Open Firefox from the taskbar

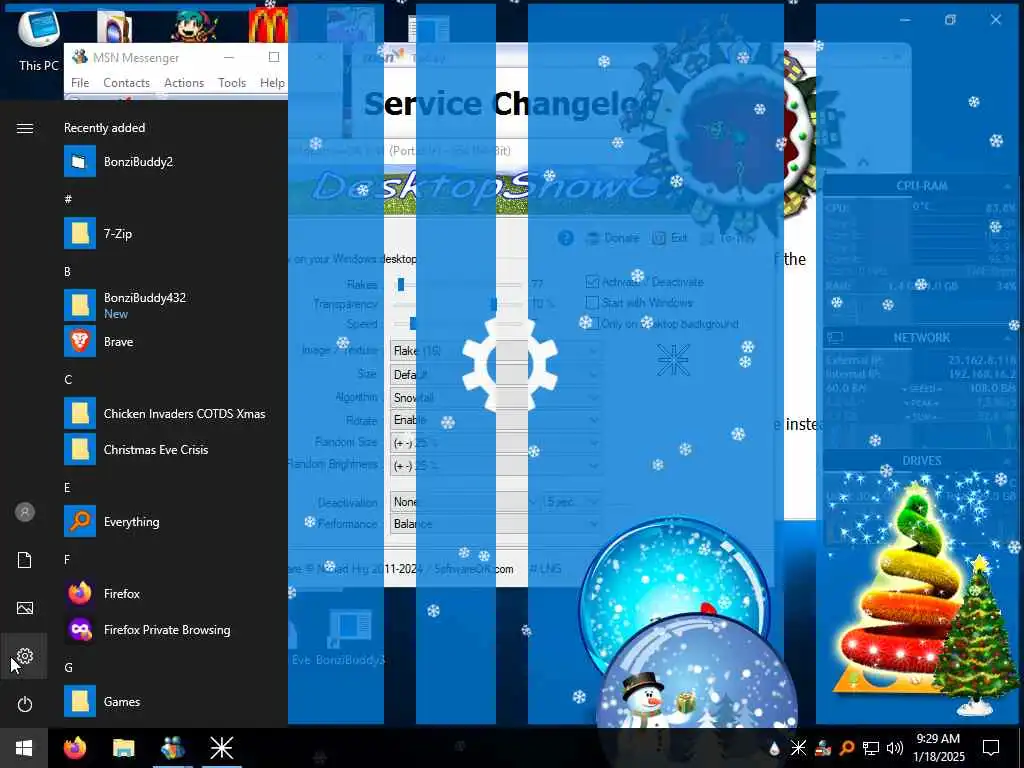[75, 748]
